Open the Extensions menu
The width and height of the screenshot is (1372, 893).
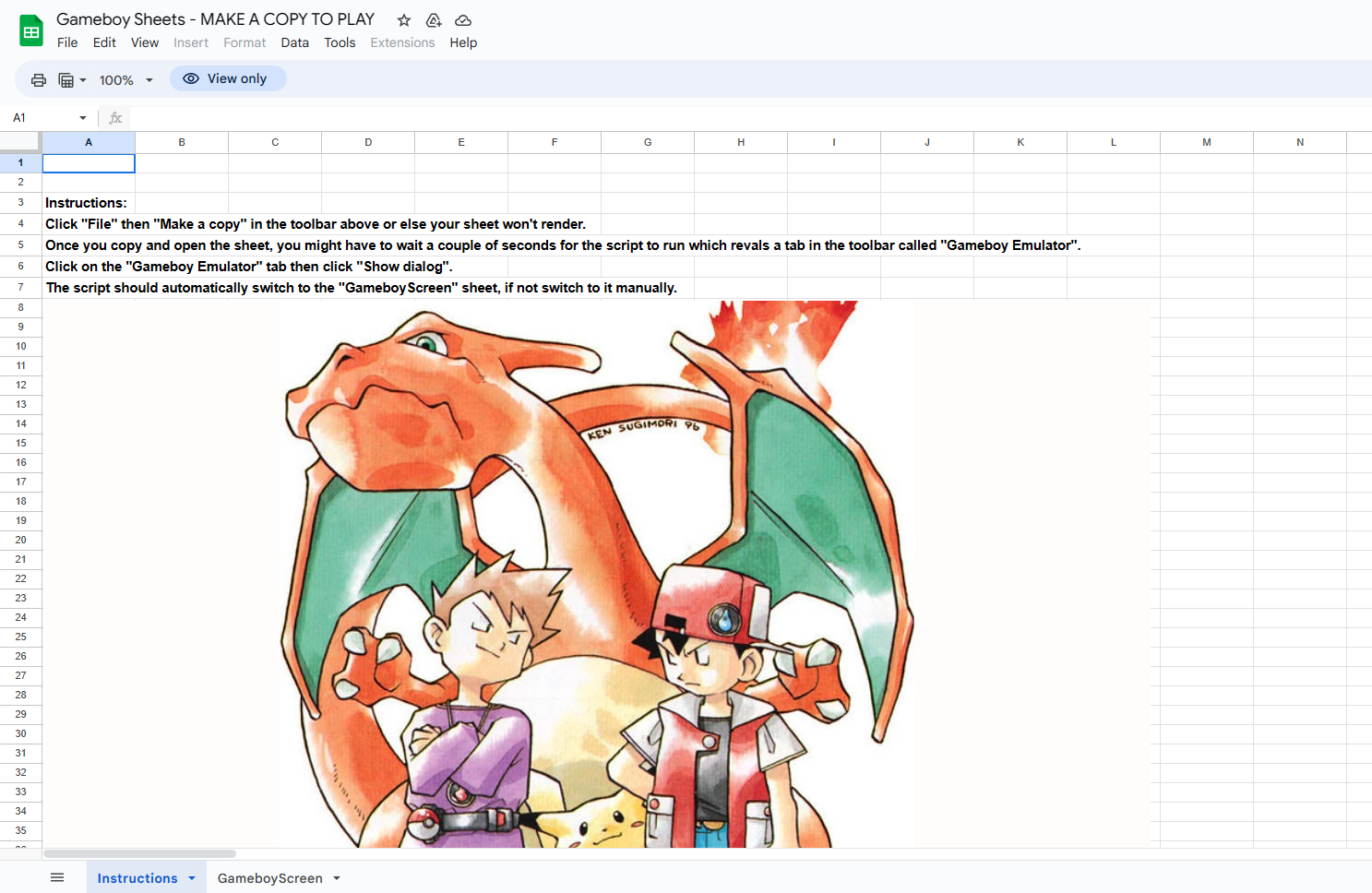coord(402,42)
